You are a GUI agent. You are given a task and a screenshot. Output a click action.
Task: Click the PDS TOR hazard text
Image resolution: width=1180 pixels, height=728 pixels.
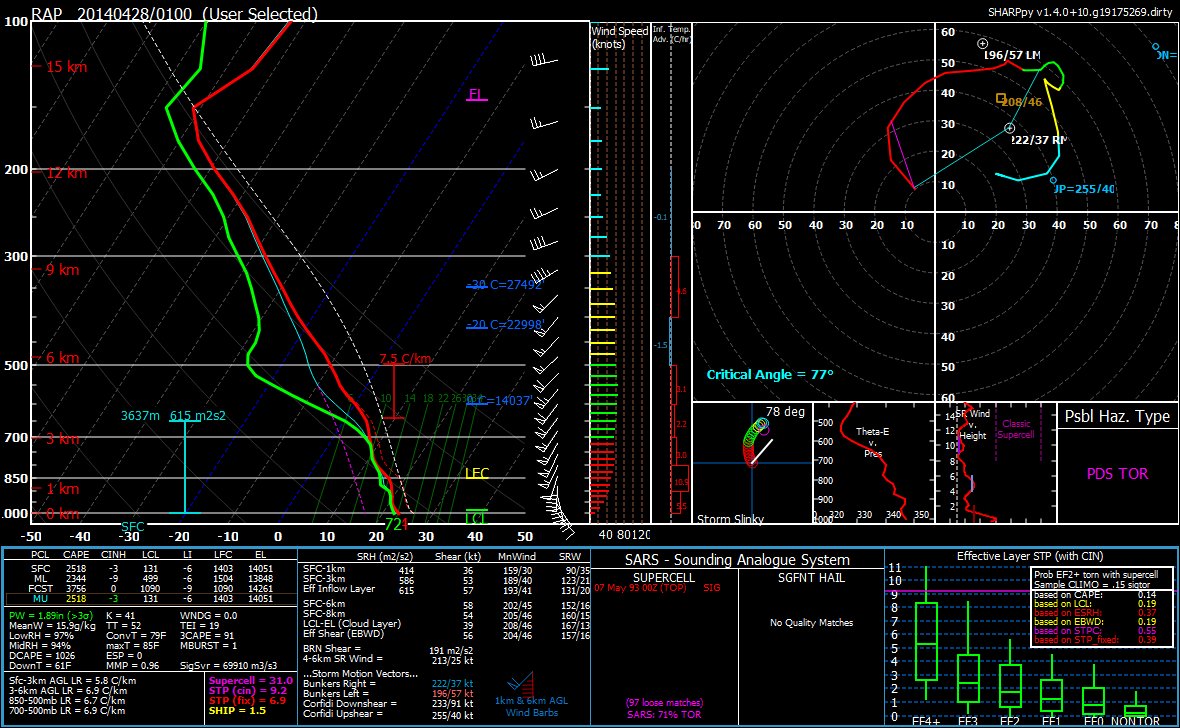pyautogui.click(x=1117, y=474)
